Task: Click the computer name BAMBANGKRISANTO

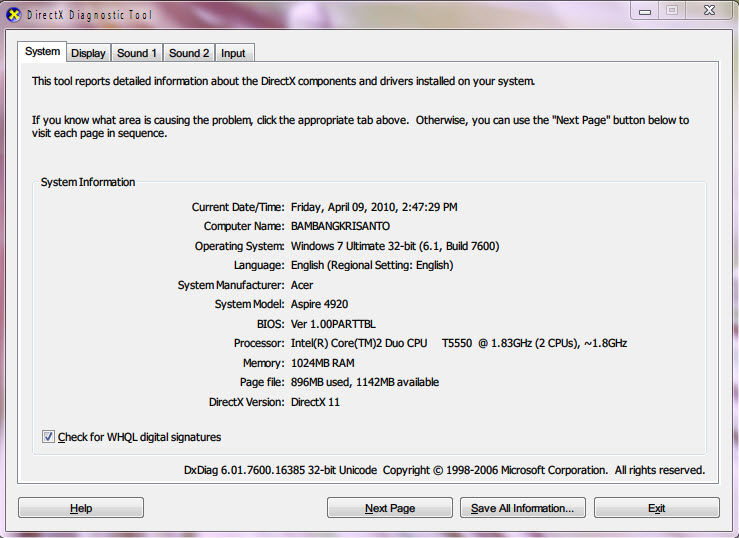Action: (x=340, y=227)
